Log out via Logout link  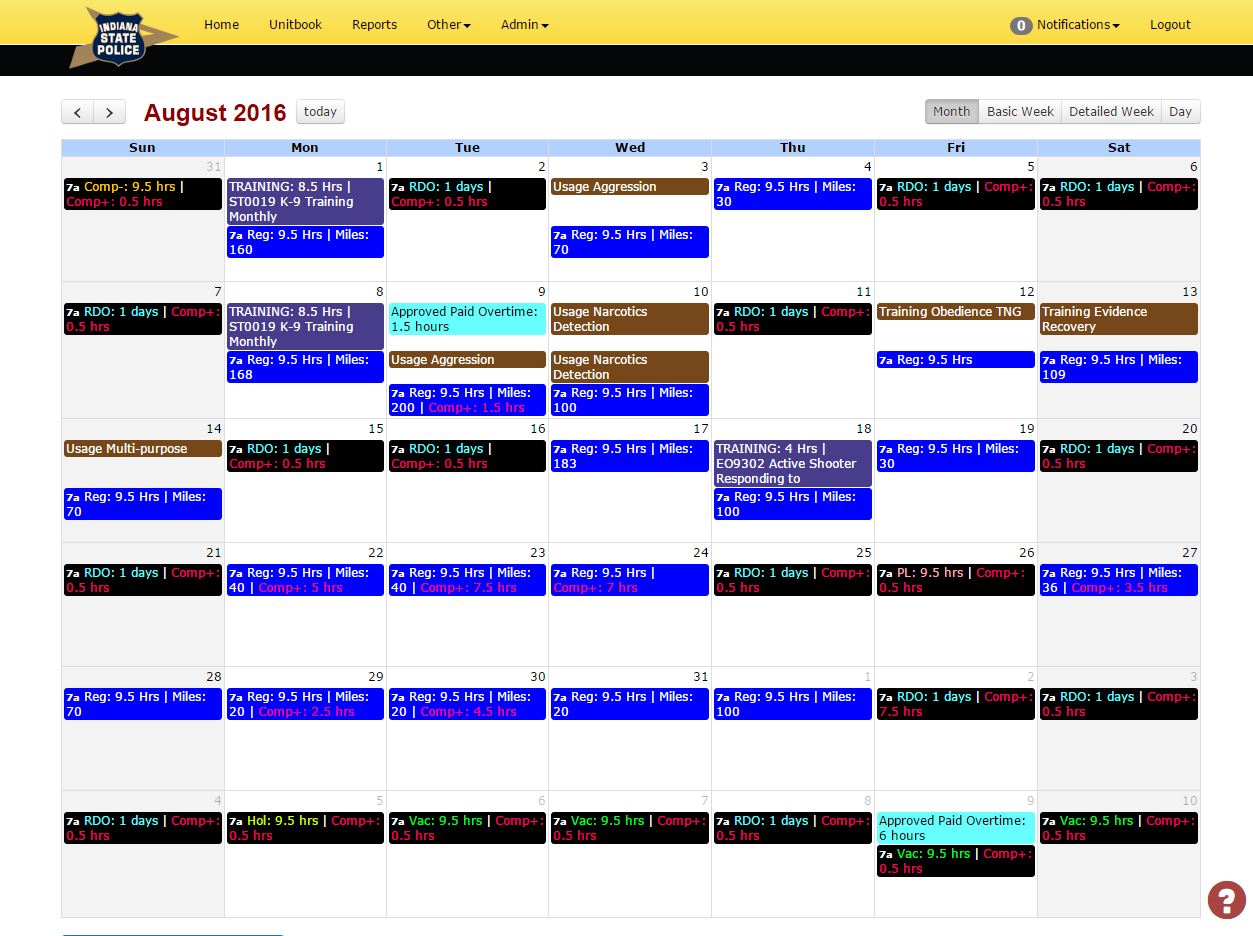(1170, 25)
